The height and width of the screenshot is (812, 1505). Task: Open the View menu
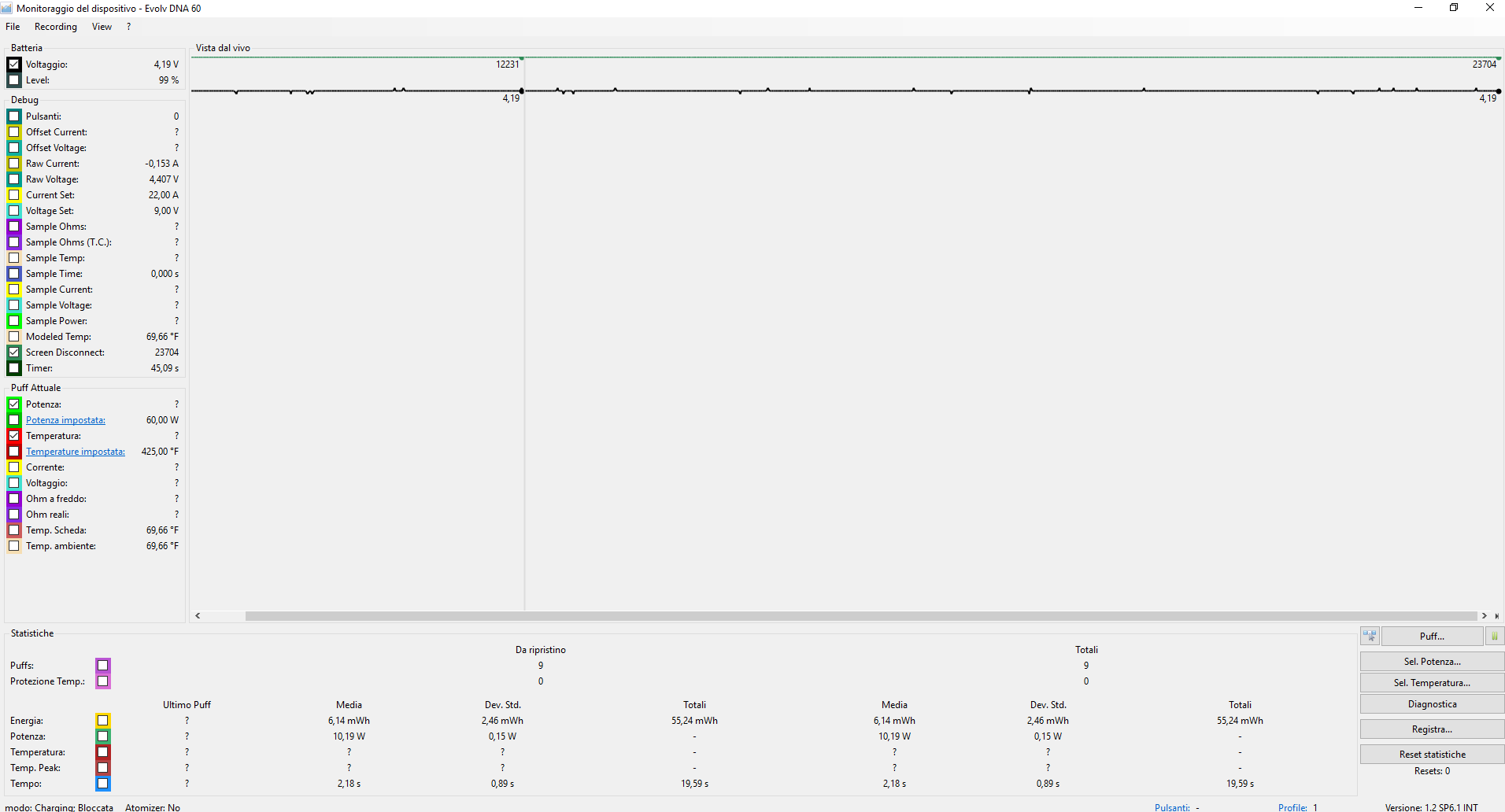point(102,27)
